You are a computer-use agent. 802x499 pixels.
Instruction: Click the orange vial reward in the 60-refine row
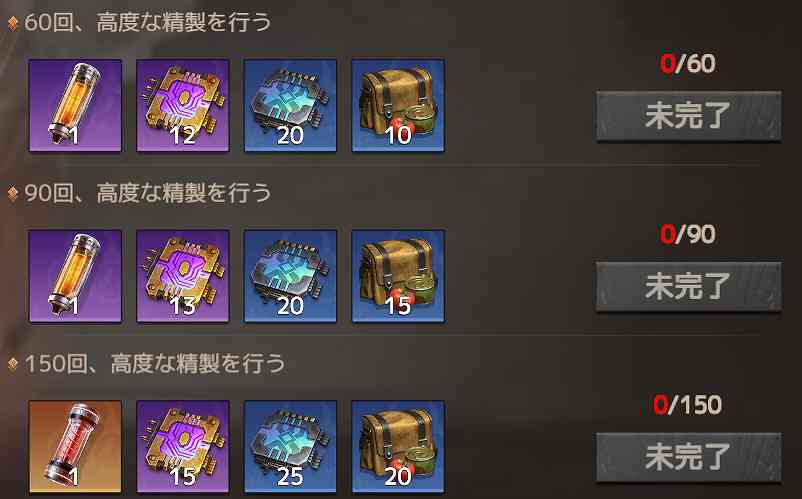point(75,105)
